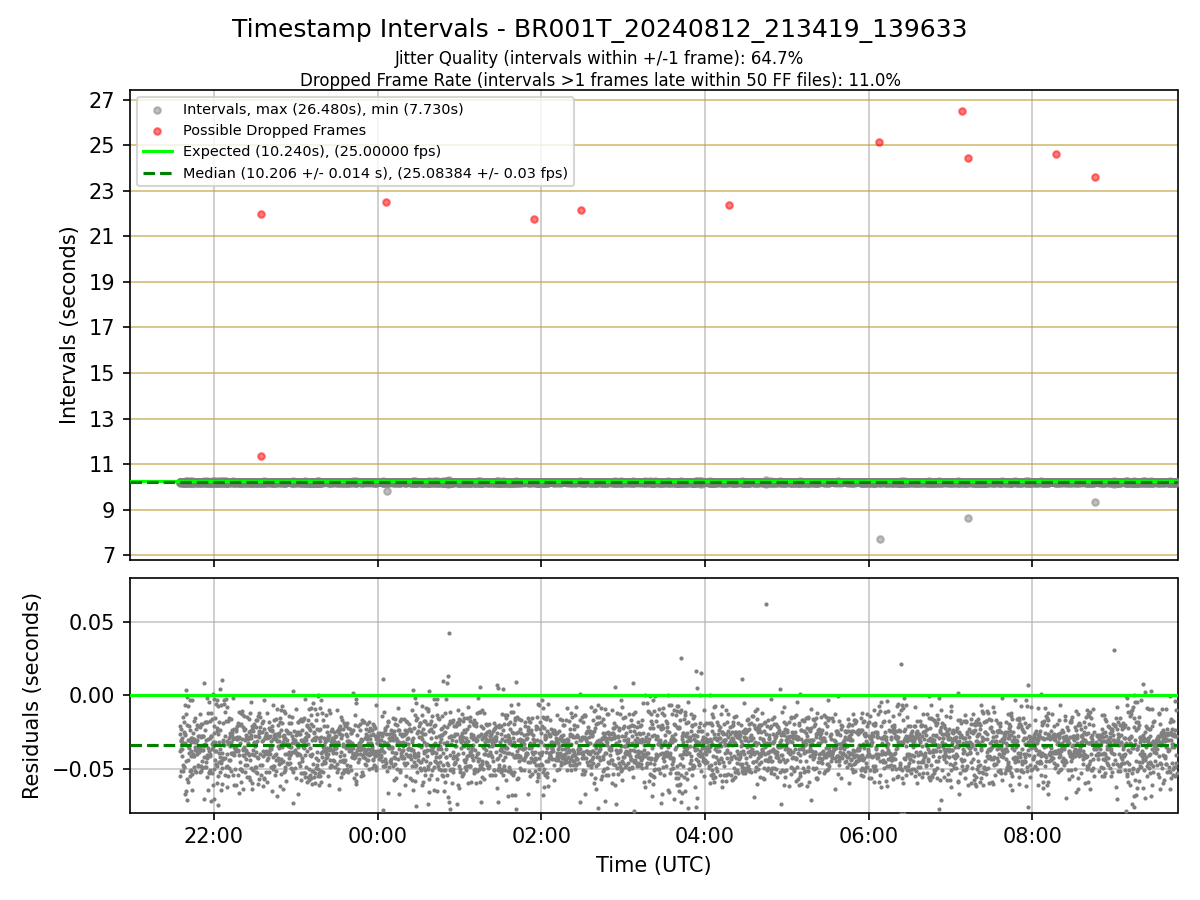Click the red point near 23.6 seconds before 09:00

[x=1095, y=177]
